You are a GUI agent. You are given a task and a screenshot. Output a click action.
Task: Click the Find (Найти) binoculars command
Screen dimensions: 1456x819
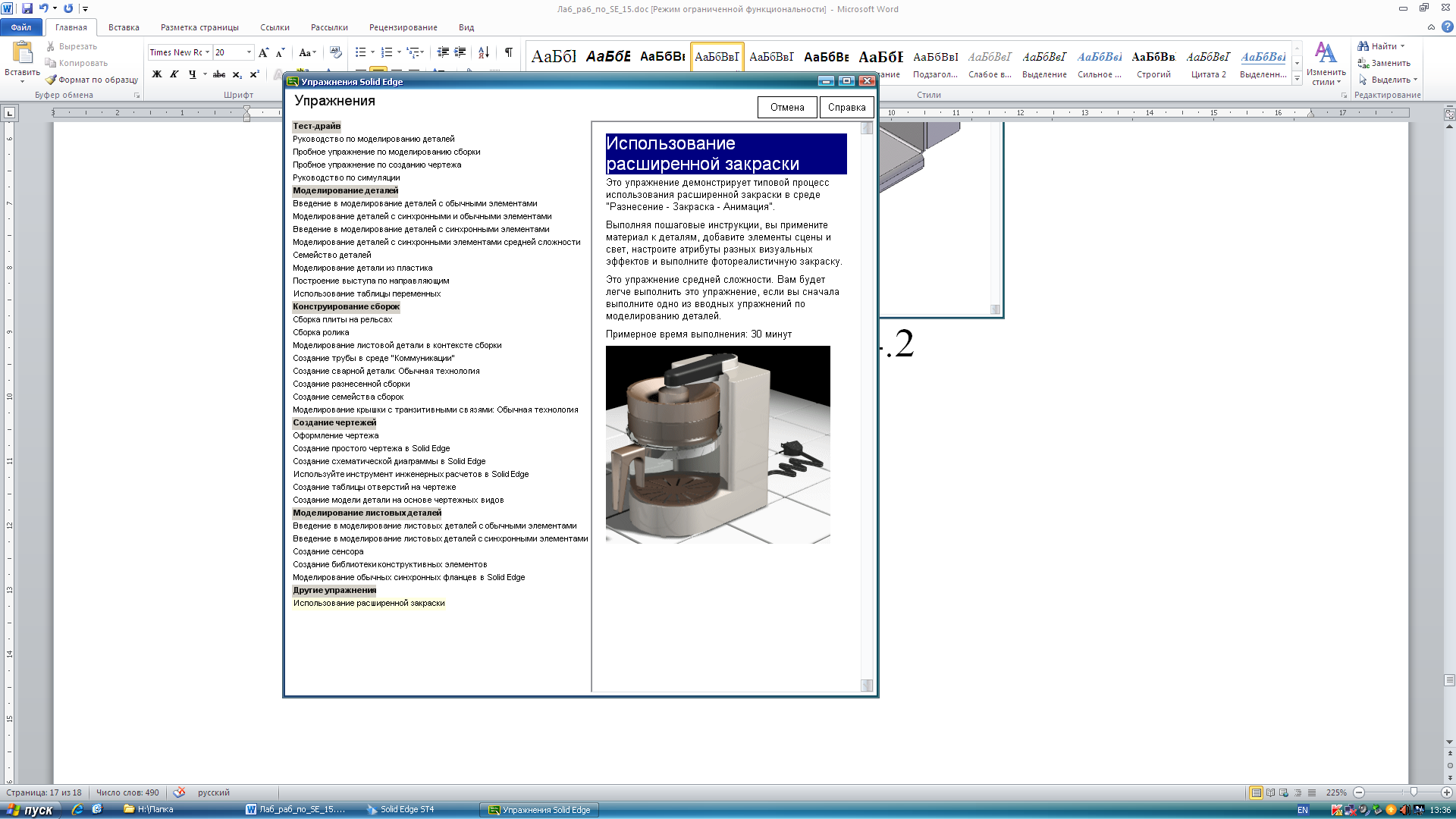coord(1381,46)
